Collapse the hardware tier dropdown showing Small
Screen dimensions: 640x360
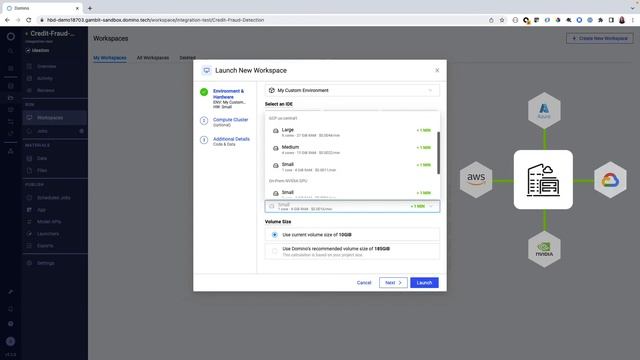coord(352,207)
